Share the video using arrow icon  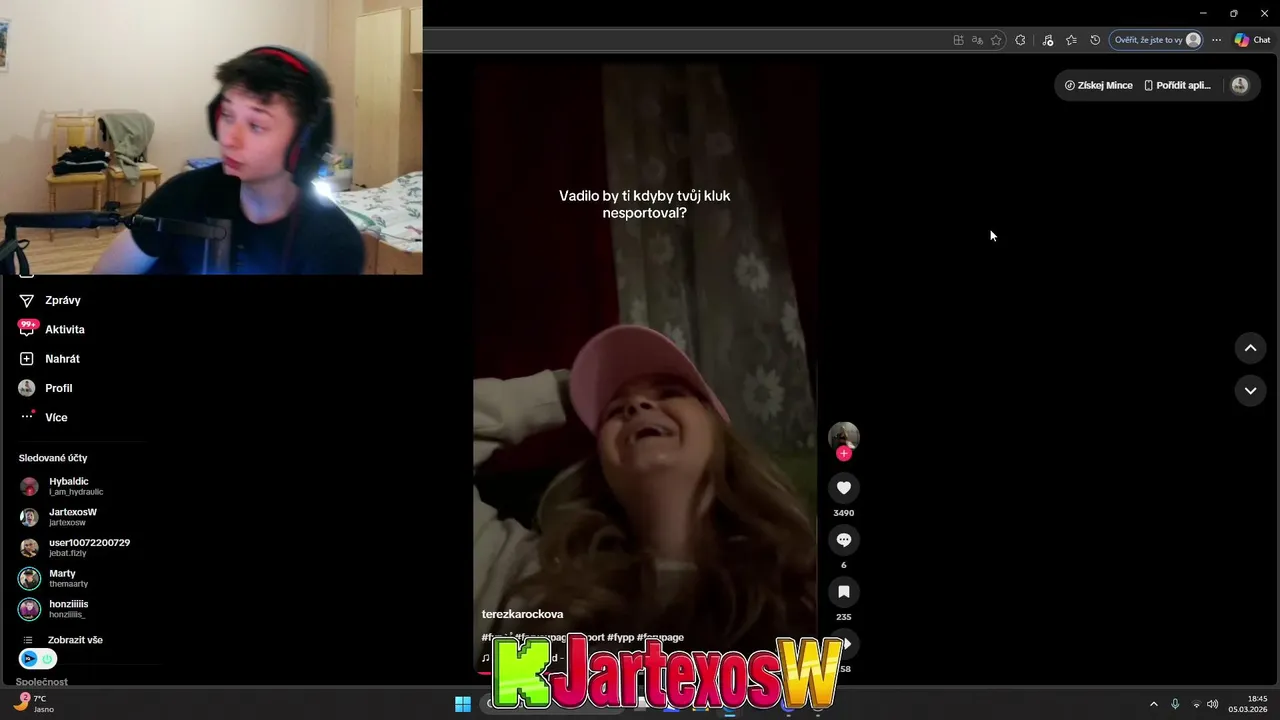845,643
